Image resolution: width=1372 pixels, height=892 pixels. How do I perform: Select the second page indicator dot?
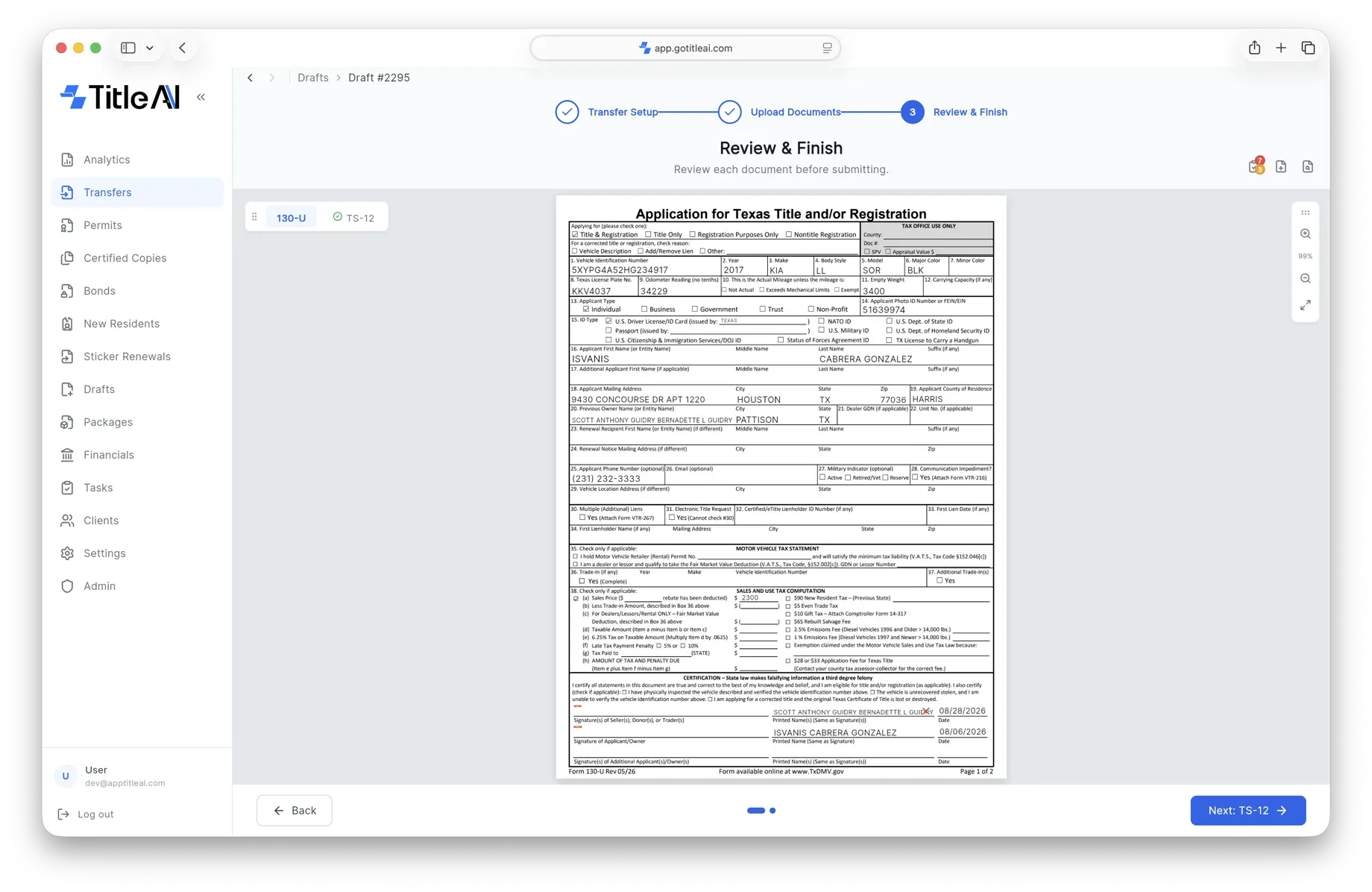click(x=772, y=811)
